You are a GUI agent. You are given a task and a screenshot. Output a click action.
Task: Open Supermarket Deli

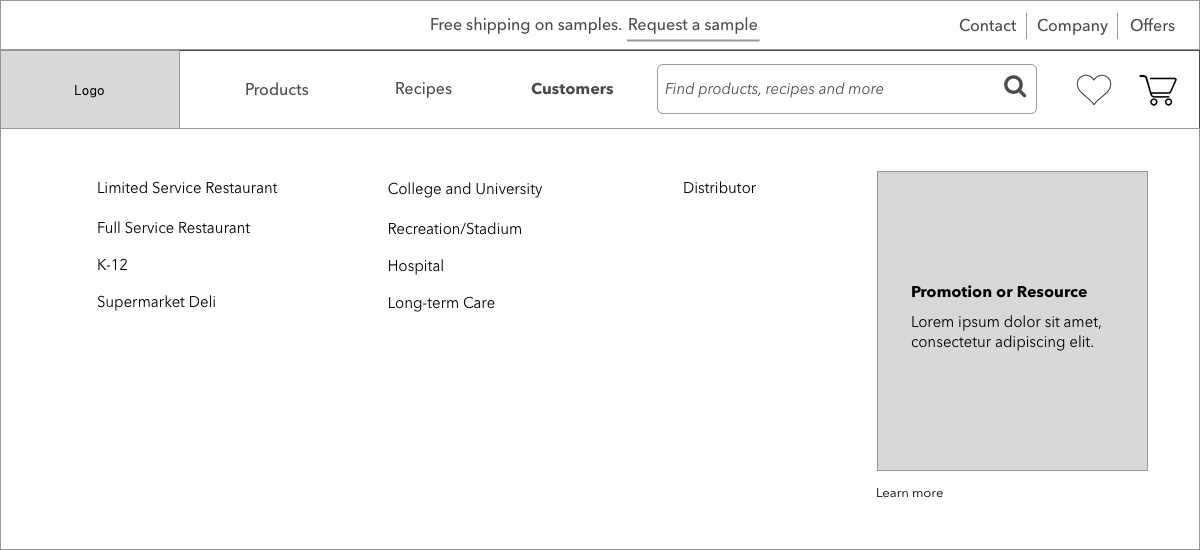tap(156, 302)
